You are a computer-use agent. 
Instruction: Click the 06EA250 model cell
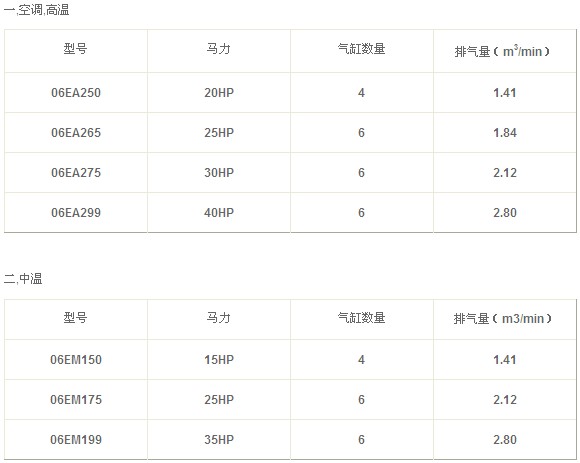tap(76, 92)
